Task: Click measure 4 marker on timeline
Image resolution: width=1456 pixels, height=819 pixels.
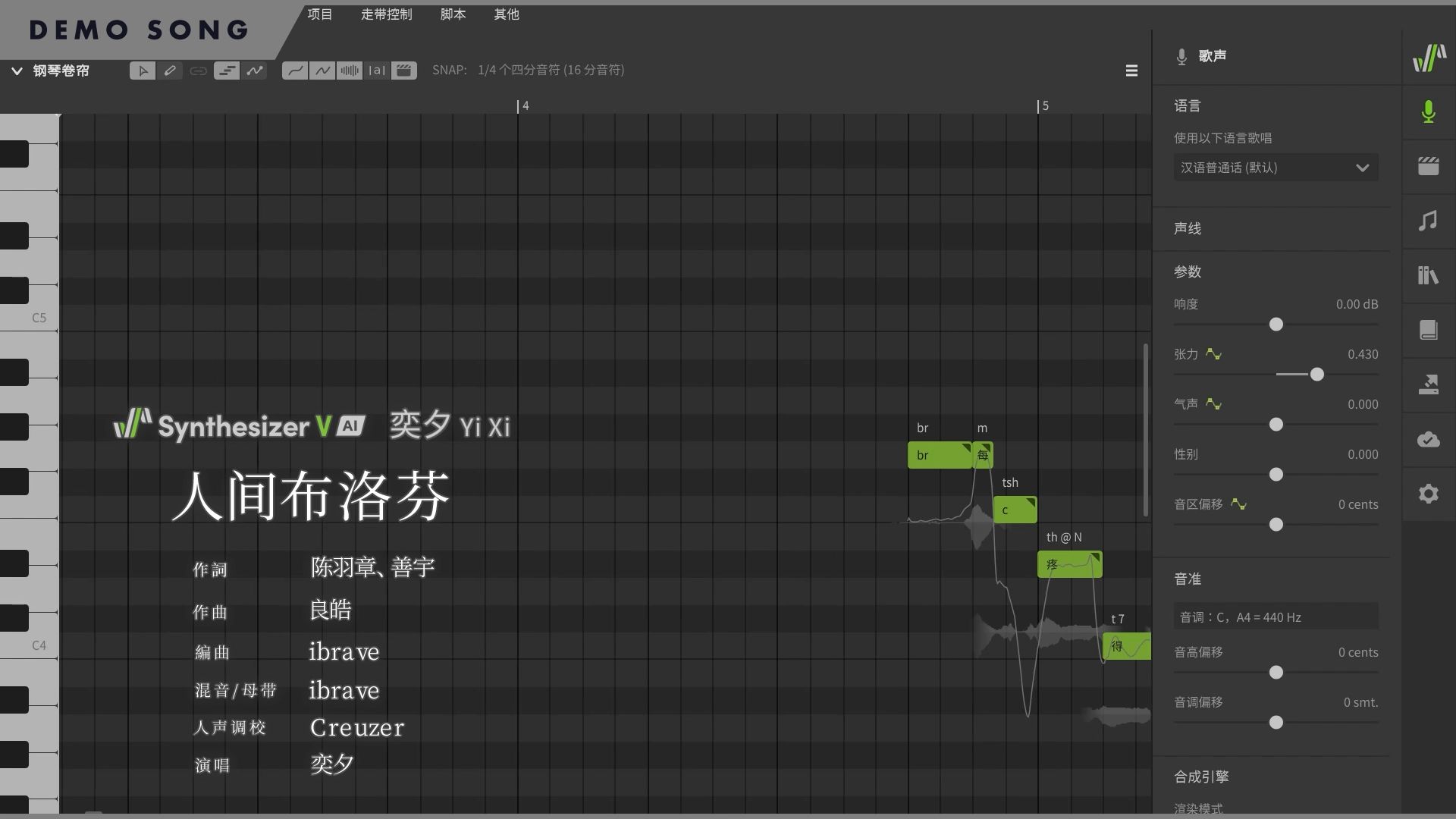Action: [x=524, y=106]
